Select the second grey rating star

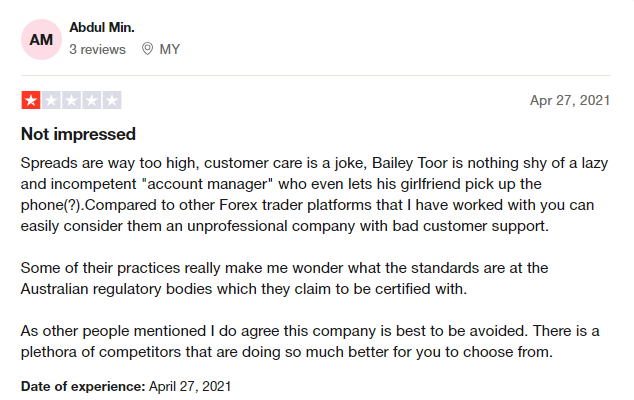(51, 100)
